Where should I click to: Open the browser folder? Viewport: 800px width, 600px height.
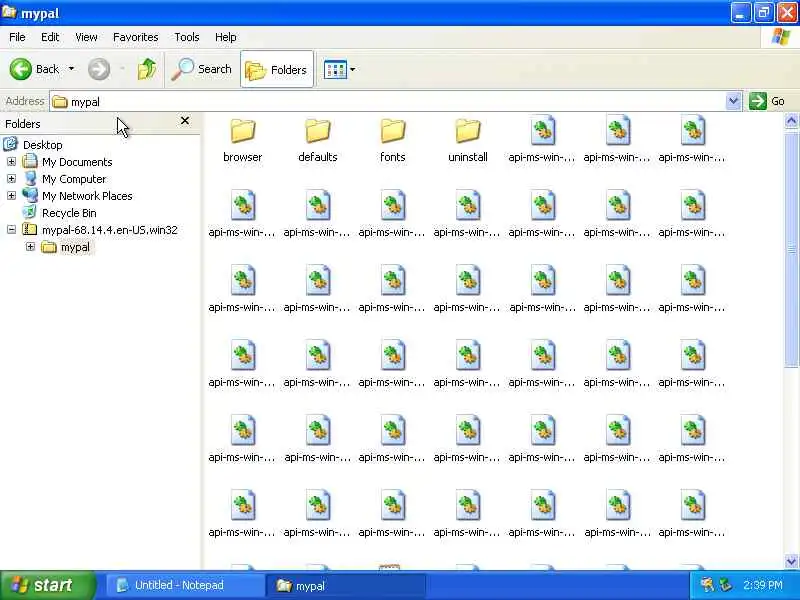pos(242,140)
